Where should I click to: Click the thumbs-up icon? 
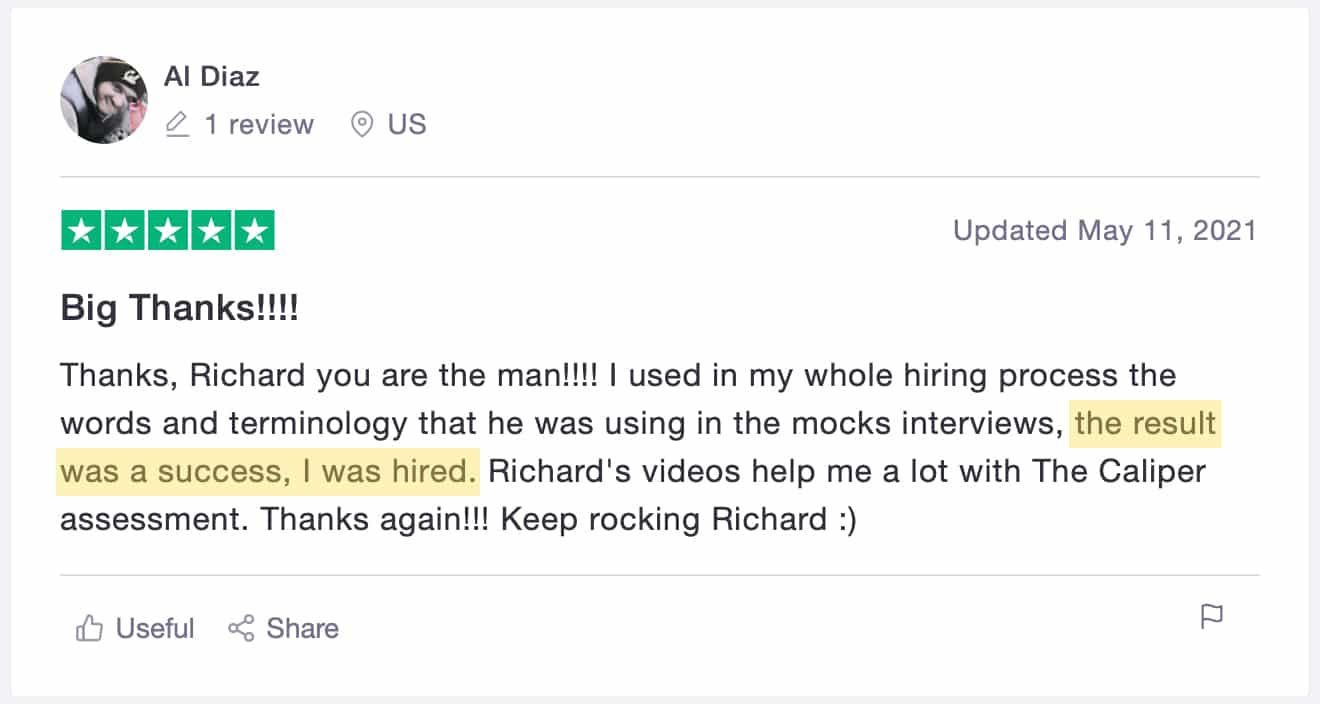[x=90, y=629]
